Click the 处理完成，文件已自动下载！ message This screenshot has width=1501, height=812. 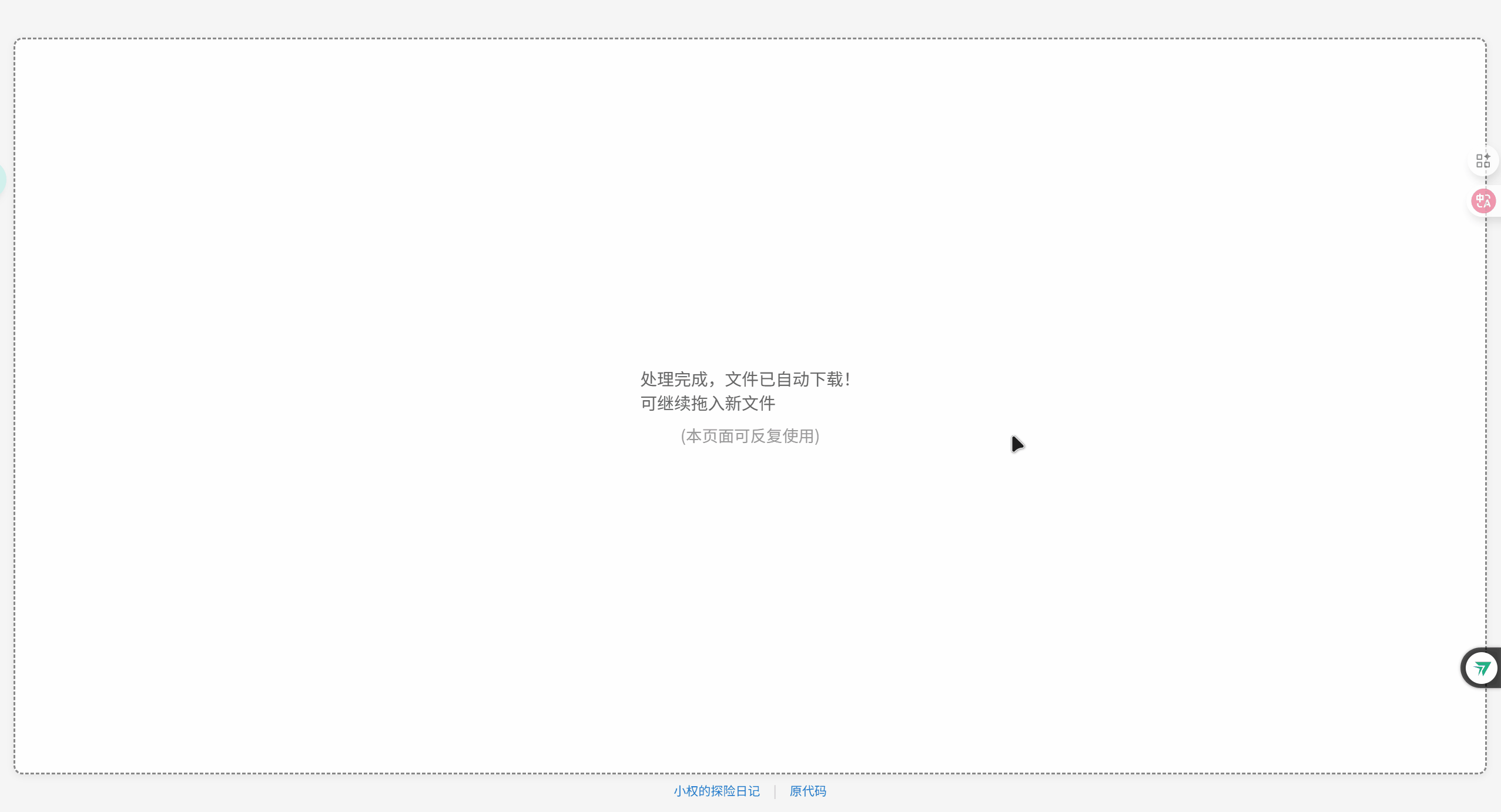pos(746,380)
